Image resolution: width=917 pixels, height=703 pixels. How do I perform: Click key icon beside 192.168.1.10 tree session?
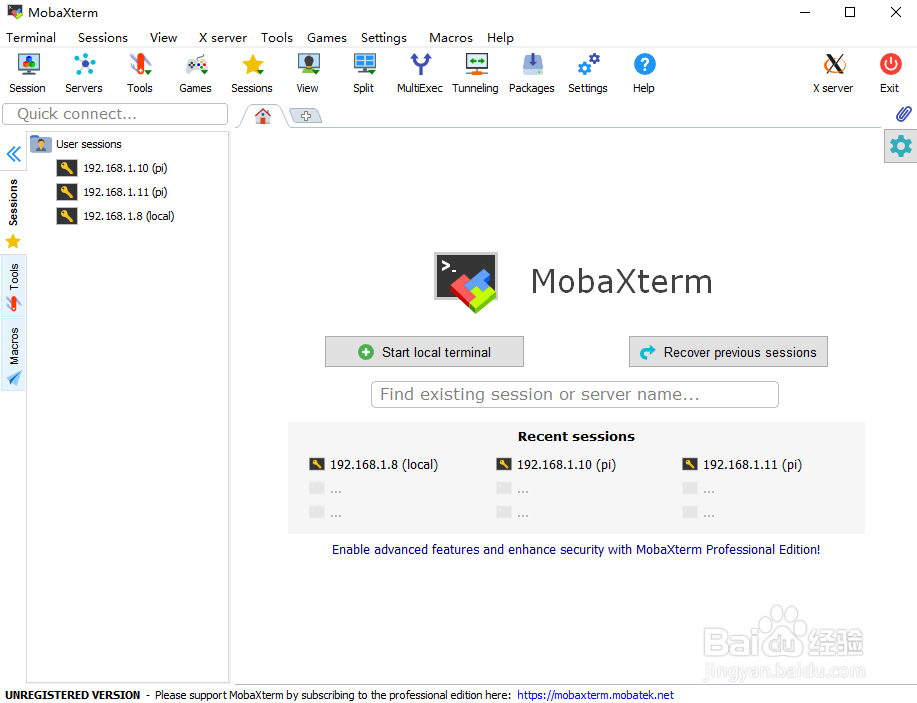click(67, 168)
